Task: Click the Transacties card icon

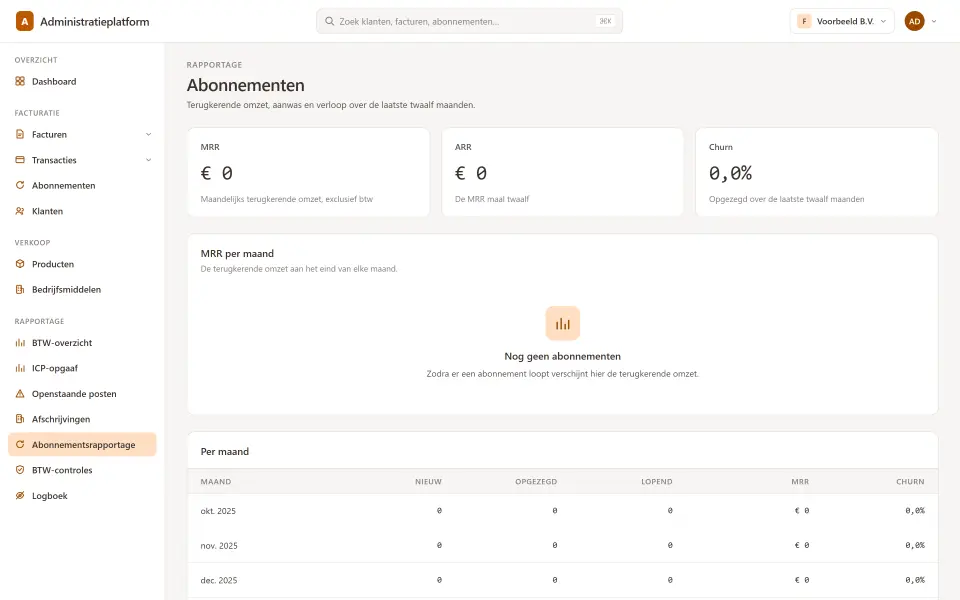Action: pos(20,160)
